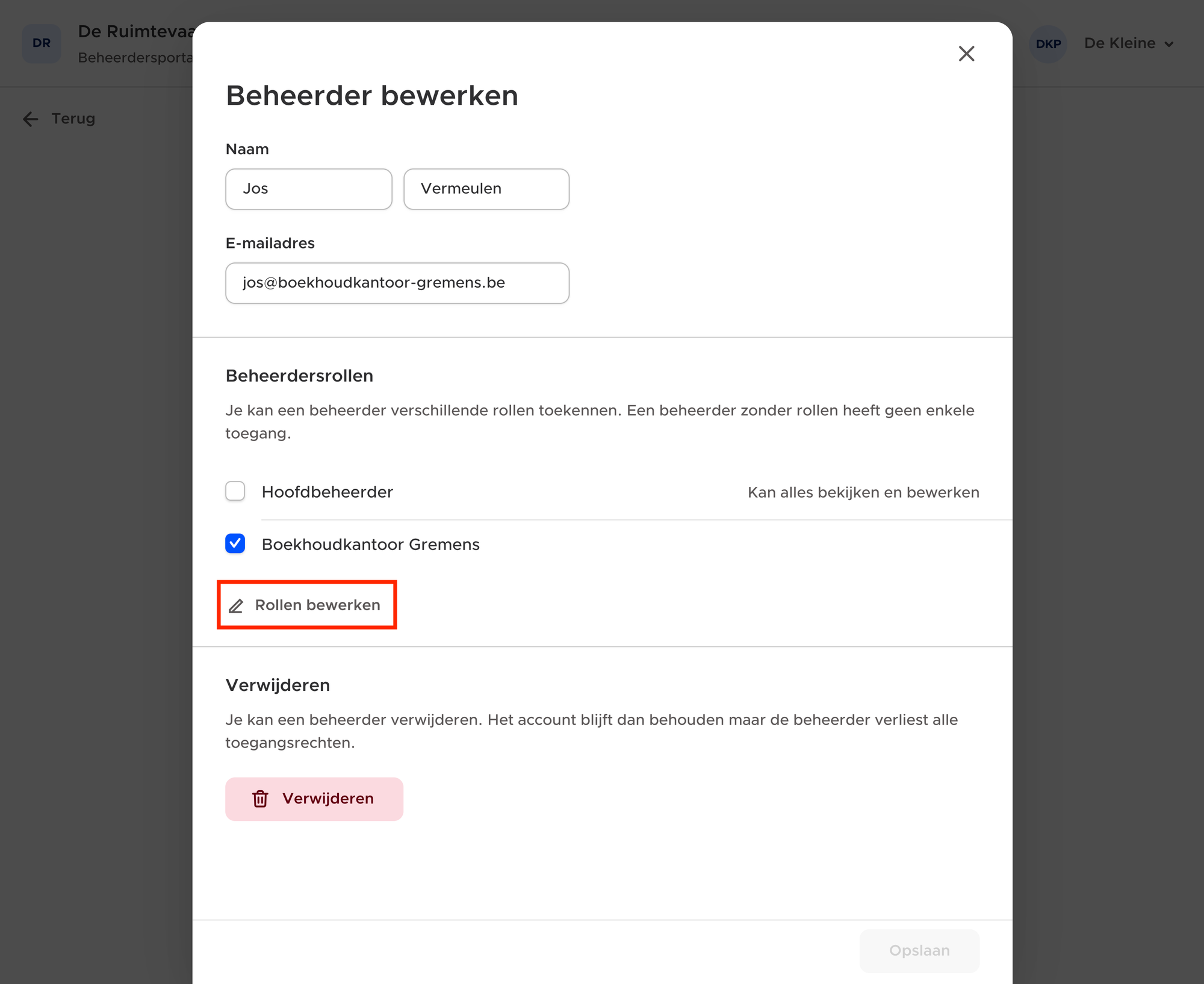This screenshot has width=1204, height=984.
Task: Click the Boekhoudkantoor Gremens role label
Action: click(x=371, y=545)
